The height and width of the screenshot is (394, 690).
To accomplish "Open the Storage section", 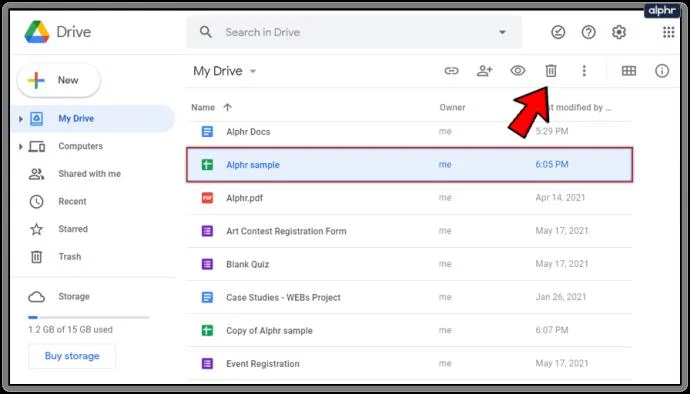I will 74,296.
